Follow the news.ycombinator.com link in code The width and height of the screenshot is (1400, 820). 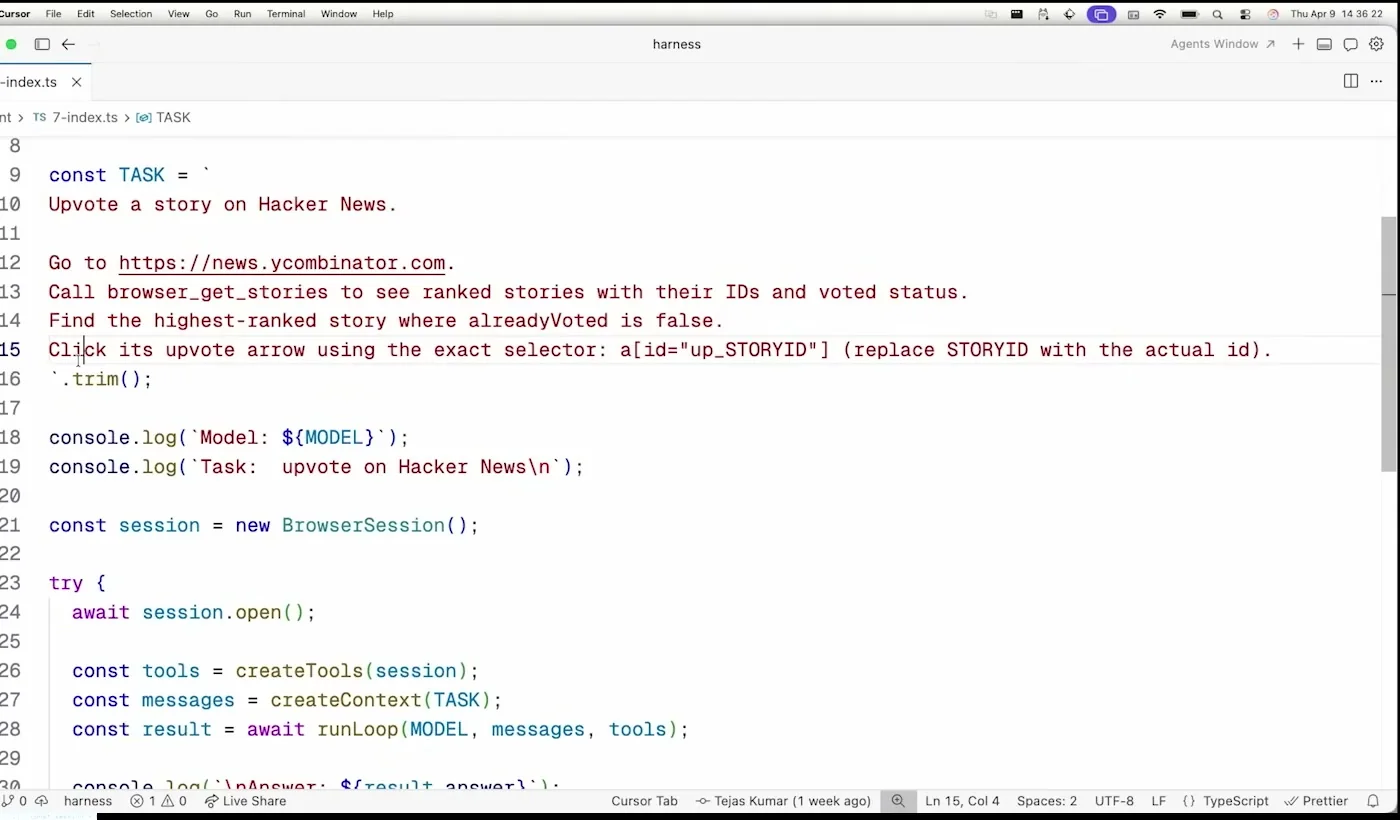[x=282, y=263]
